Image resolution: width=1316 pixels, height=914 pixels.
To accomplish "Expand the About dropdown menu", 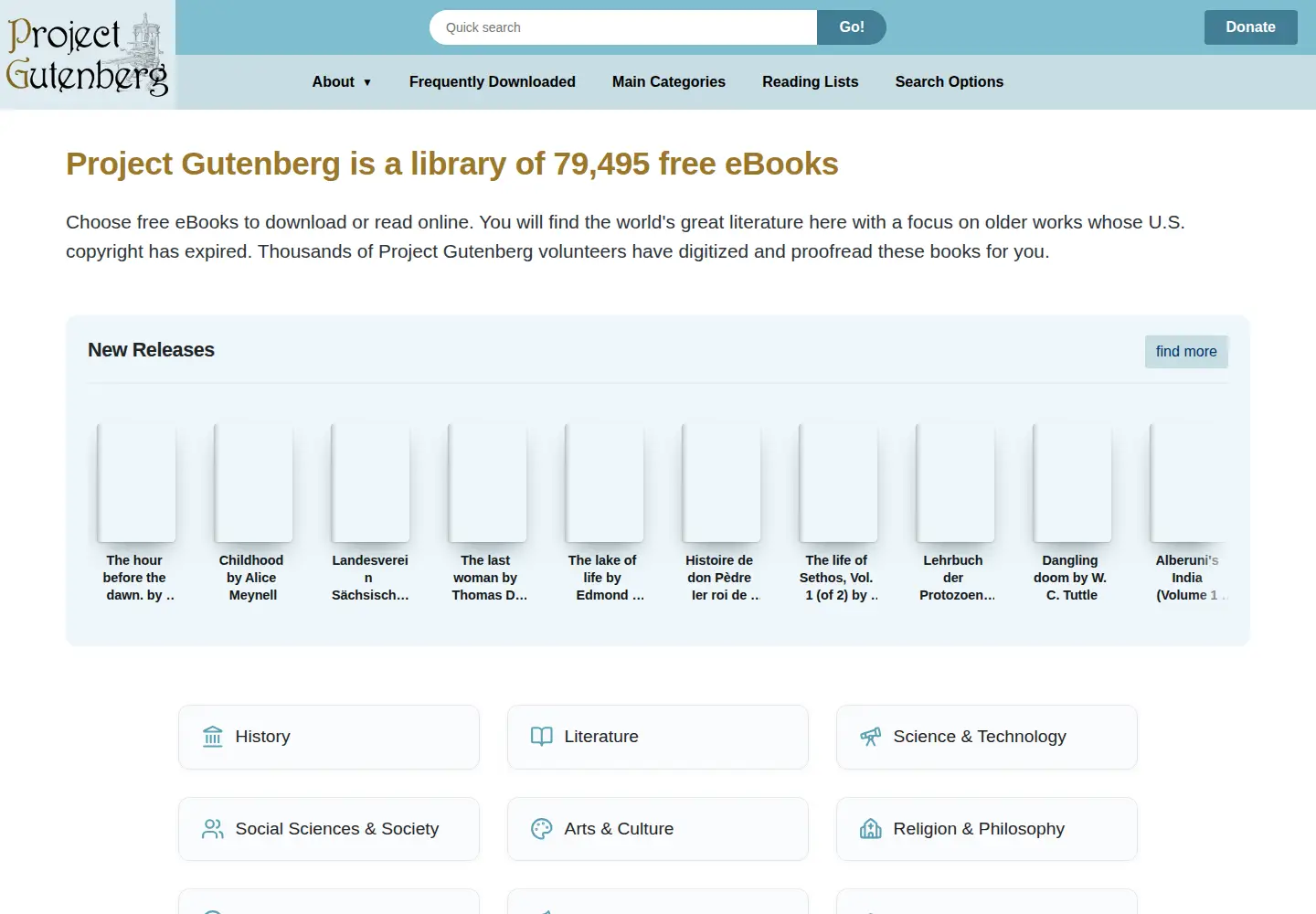I will (342, 82).
